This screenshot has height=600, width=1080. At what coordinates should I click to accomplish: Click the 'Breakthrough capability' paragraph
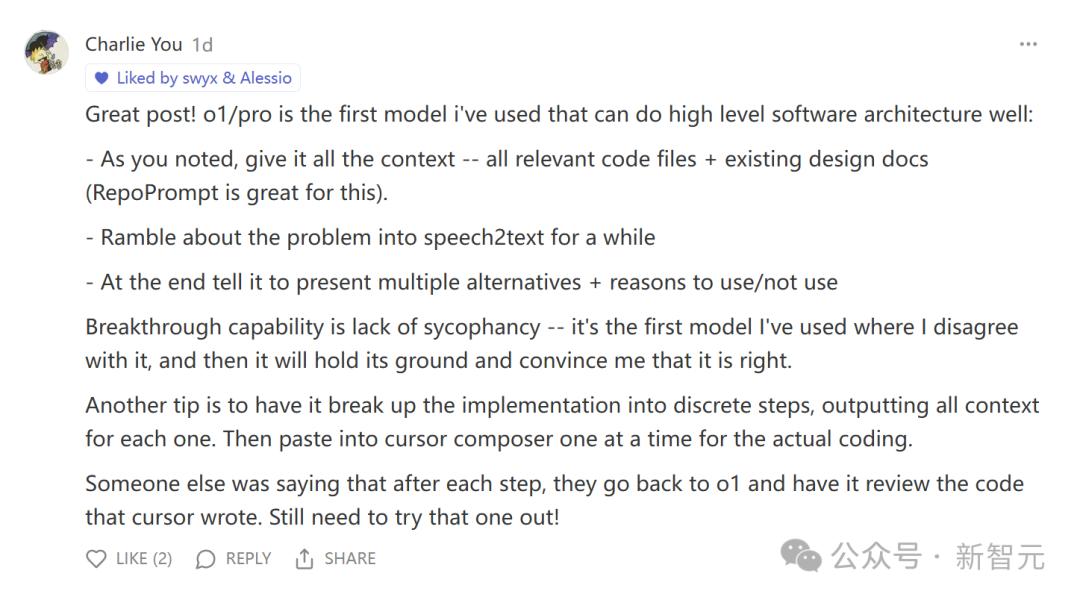(551, 343)
